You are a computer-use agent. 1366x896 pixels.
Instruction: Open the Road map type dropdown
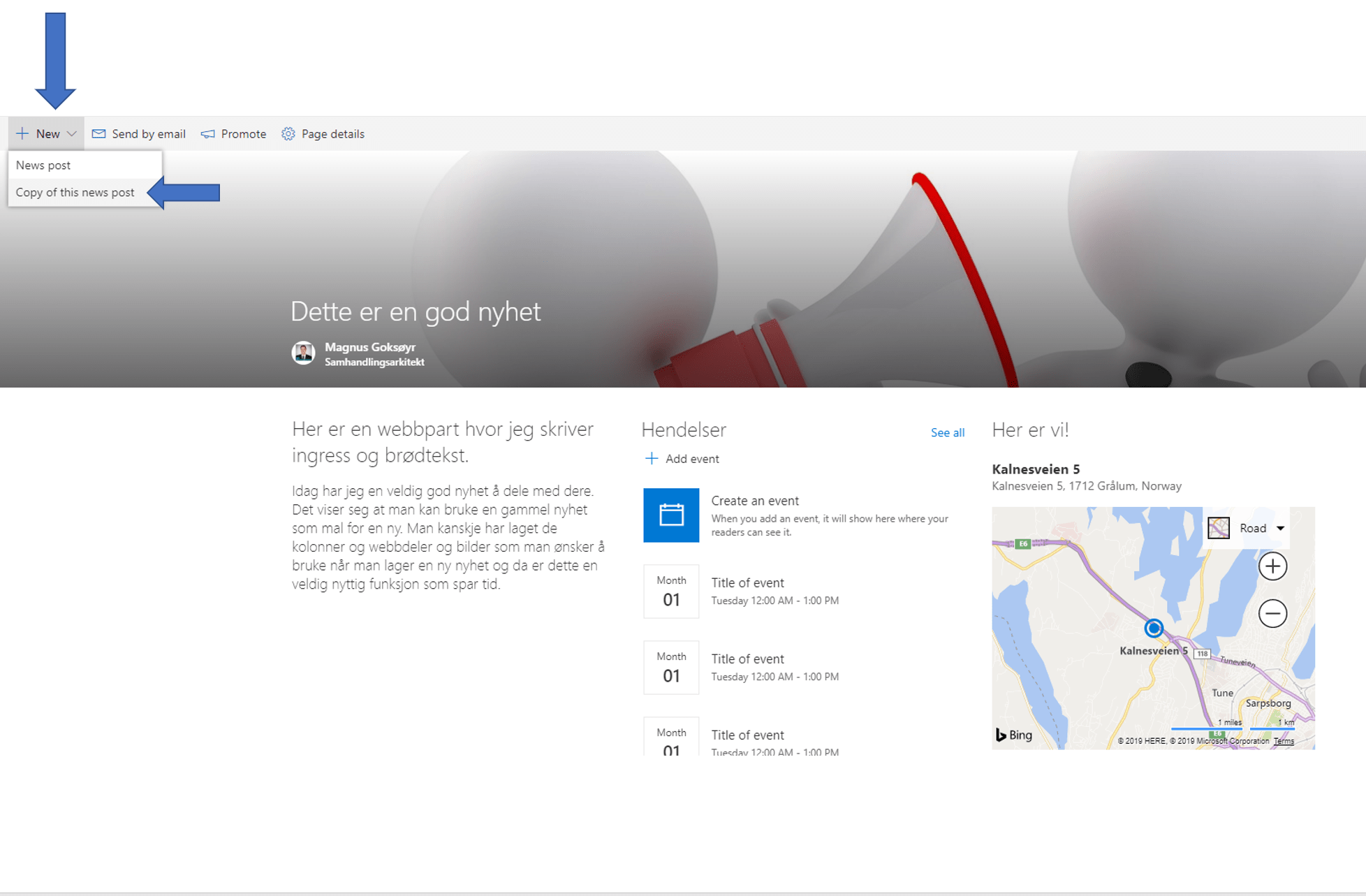(1280, 528)
